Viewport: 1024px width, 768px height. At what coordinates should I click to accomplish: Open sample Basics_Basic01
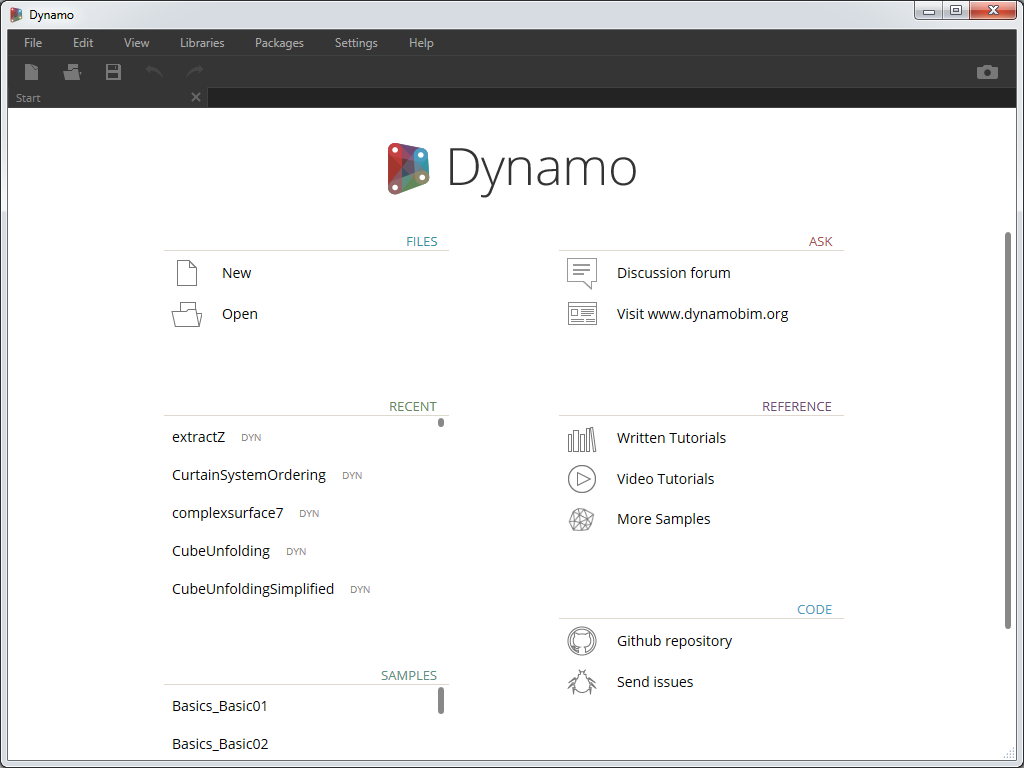[219, 706]
